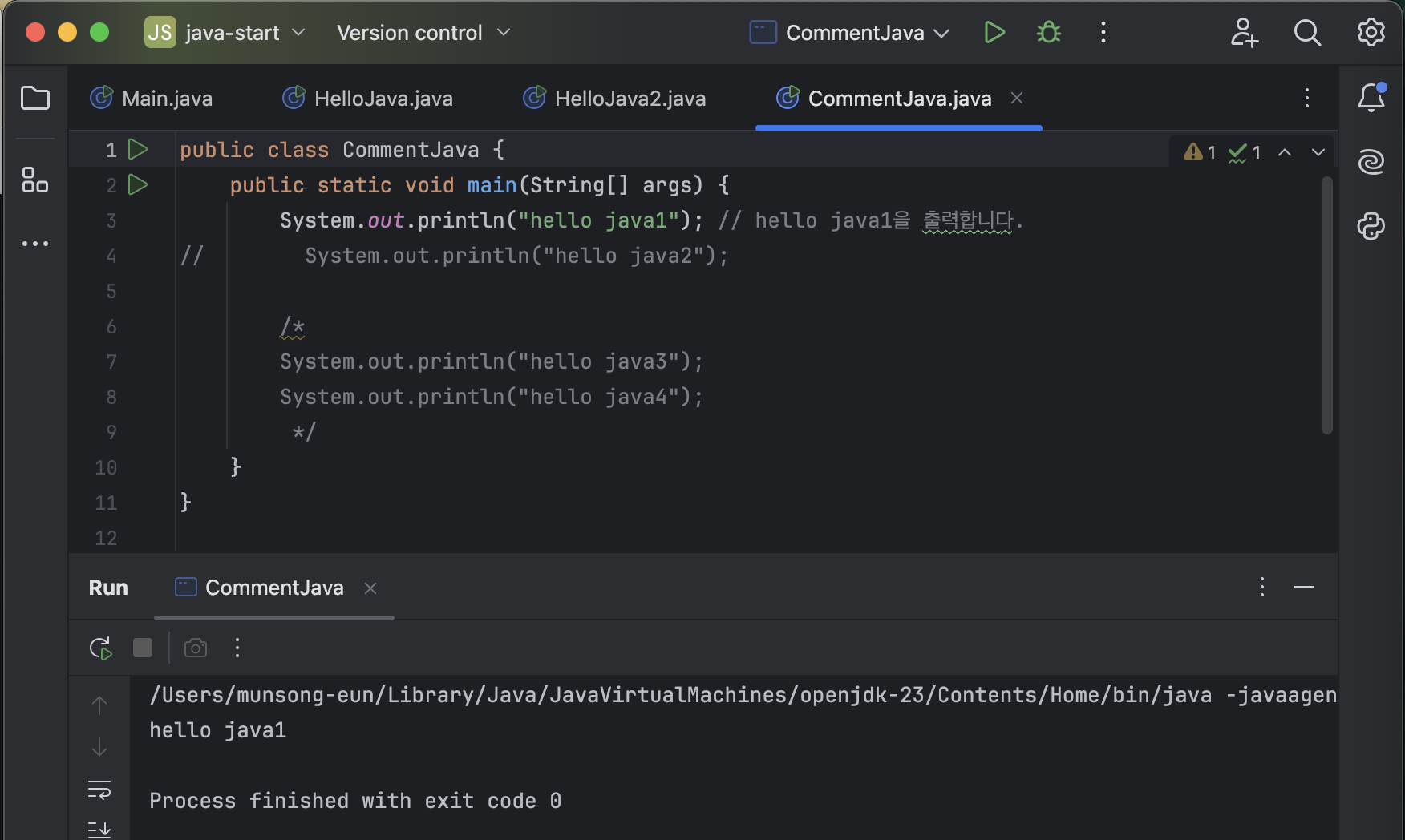1405x840 pixels.
Task: Start debugging with the bug icon
Action: click(1048, 33)
